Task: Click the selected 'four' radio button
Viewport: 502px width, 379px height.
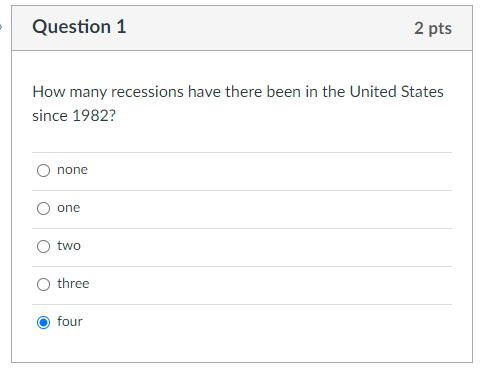Action: 43,322
